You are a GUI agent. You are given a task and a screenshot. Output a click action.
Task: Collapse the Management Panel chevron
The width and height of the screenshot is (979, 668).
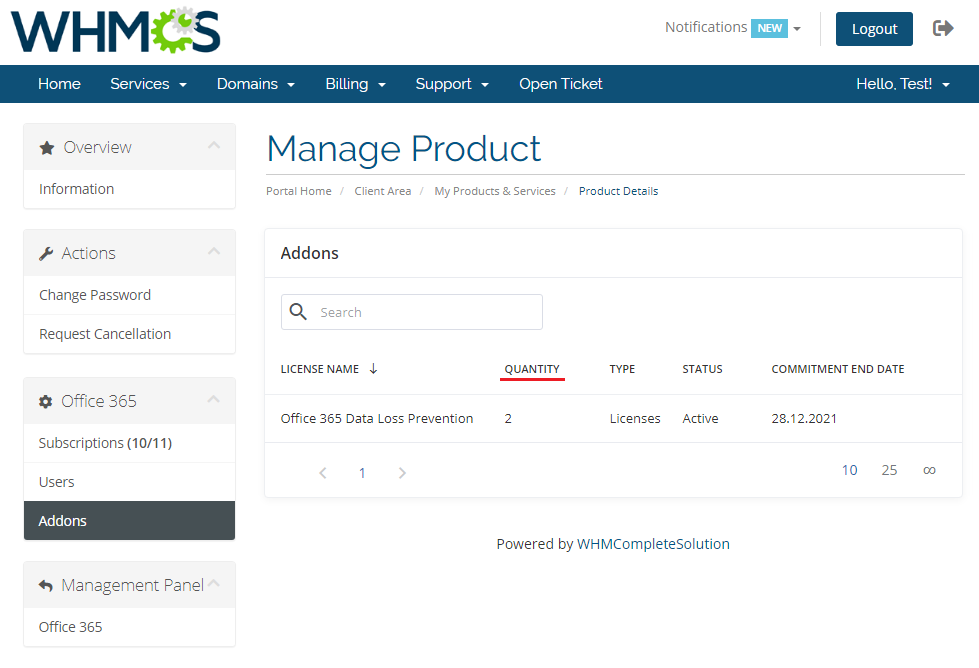[x=214, y=584]
